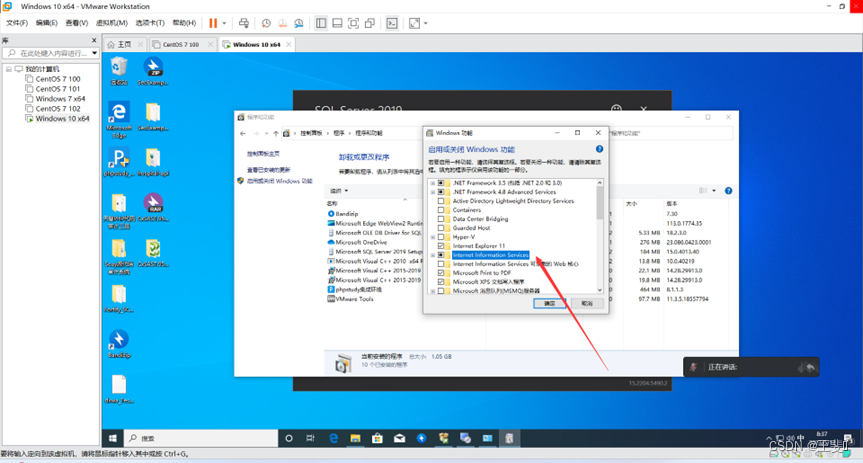Screen dimensions: 863x463
Task: Open Task View on guest taskbar
Action: (x=310, y=438)
